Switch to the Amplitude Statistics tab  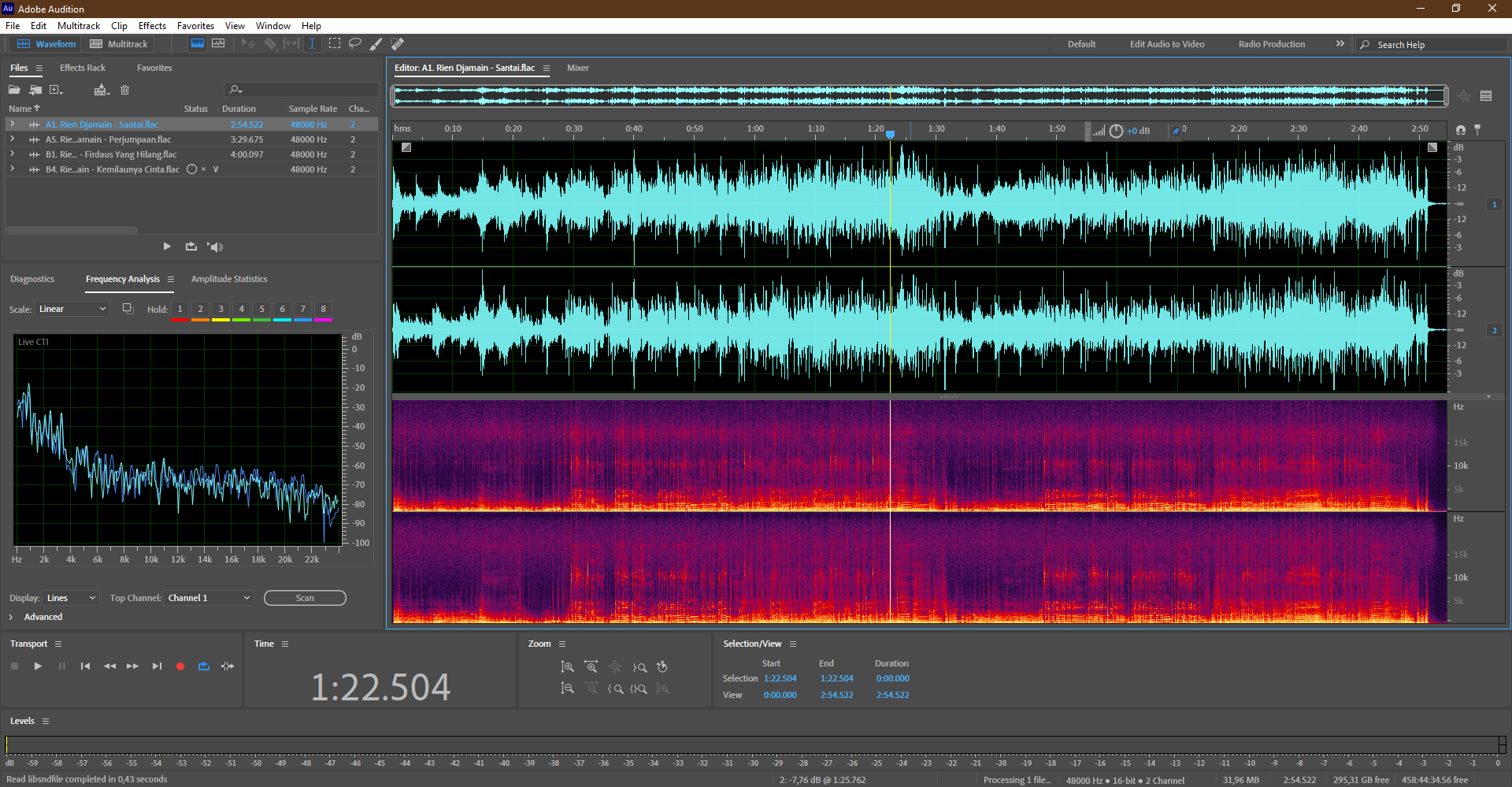229,279
